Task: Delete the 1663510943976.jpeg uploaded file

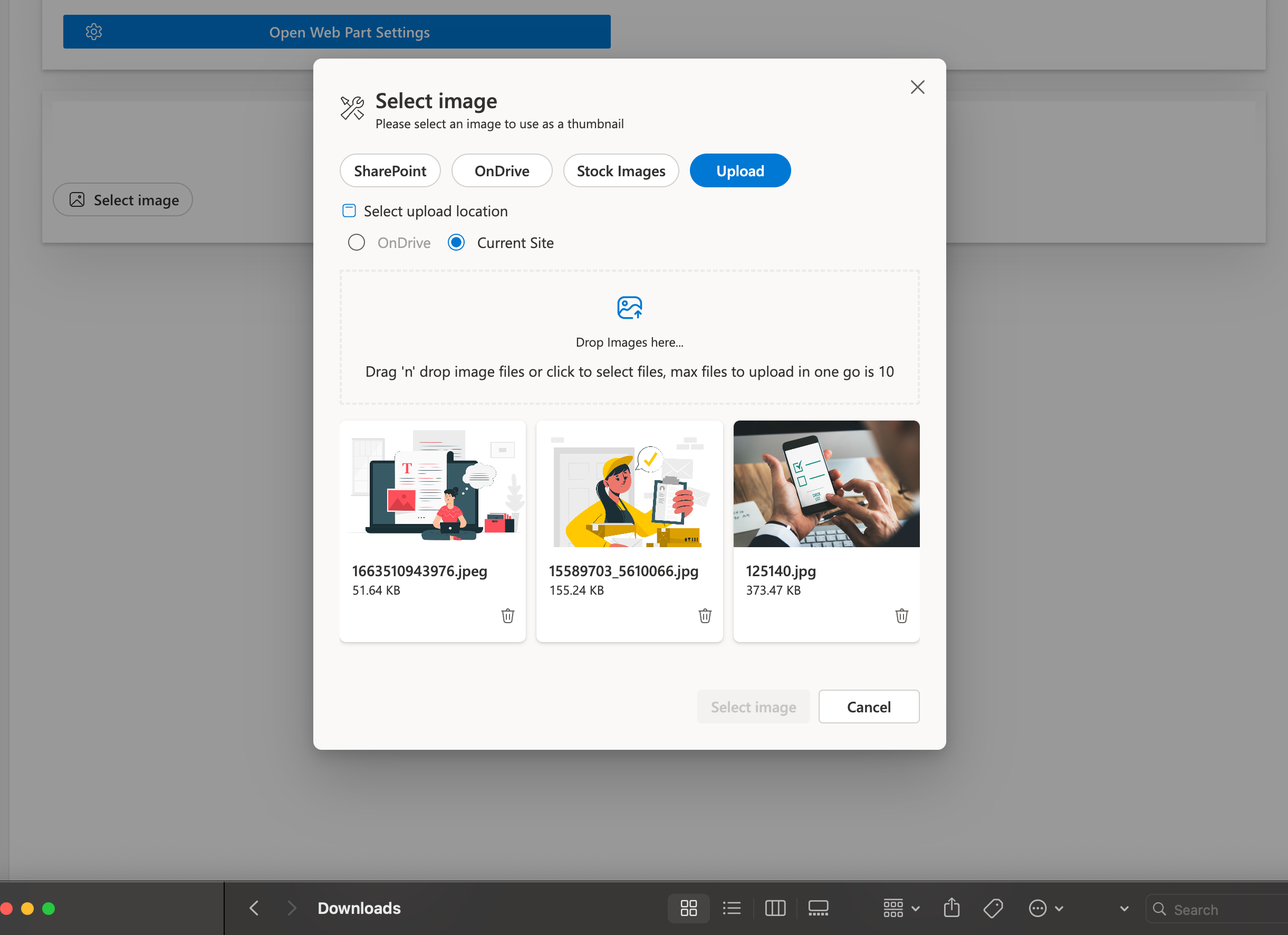Action: pos(508,616)
